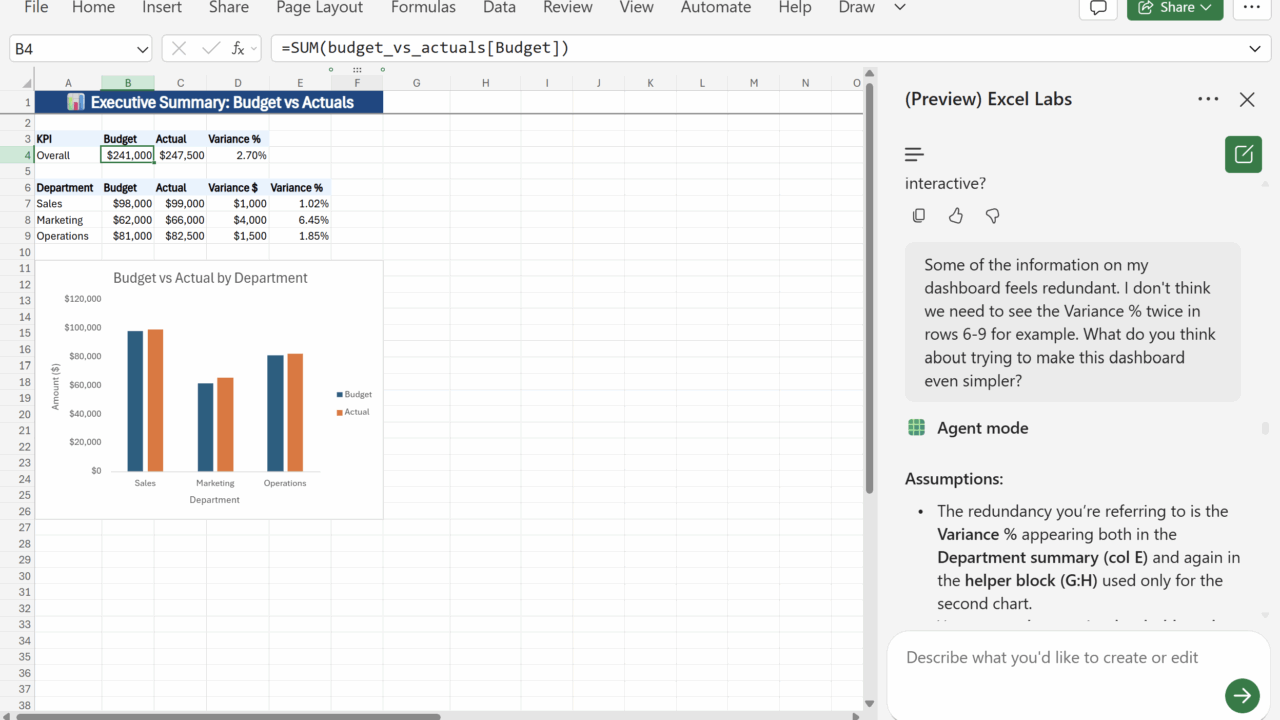Screen dimensions: 1280x720
Task: Open the chat history hamburger icon
Action: click(x=914, y=154)
